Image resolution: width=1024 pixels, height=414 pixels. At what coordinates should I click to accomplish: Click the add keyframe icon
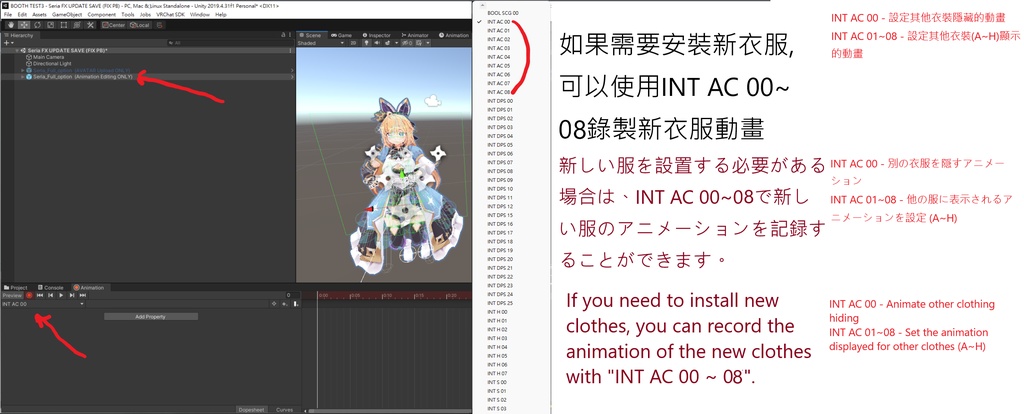[284, 304]
